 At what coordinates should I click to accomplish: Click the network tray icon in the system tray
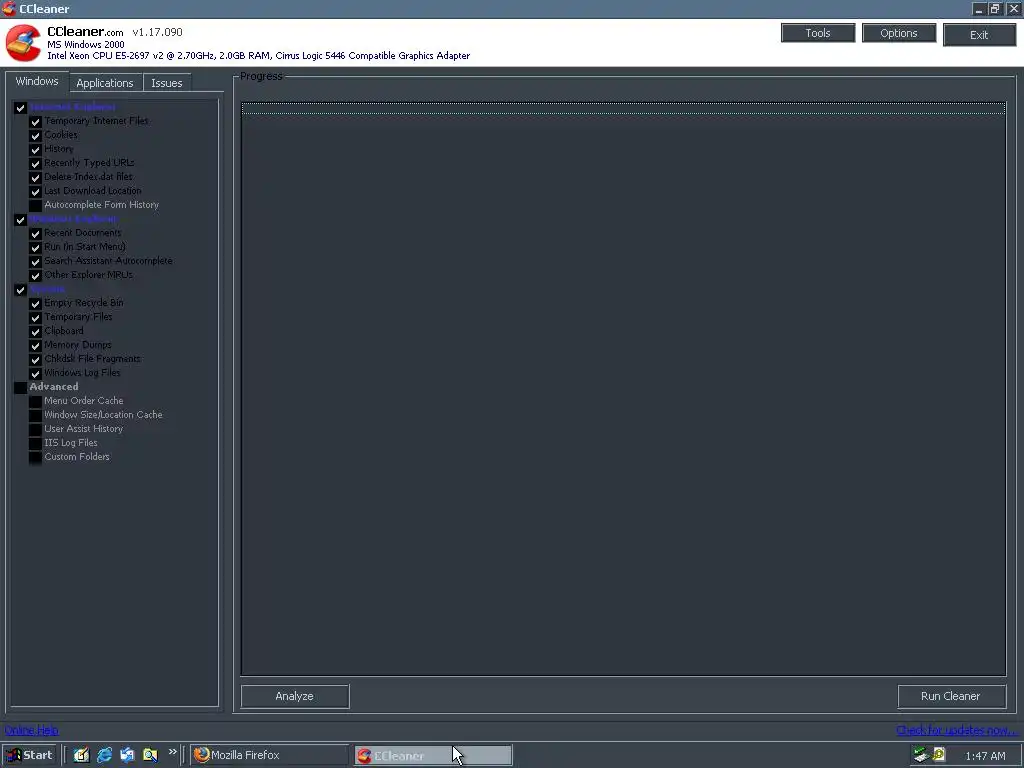tap(921, 755)
